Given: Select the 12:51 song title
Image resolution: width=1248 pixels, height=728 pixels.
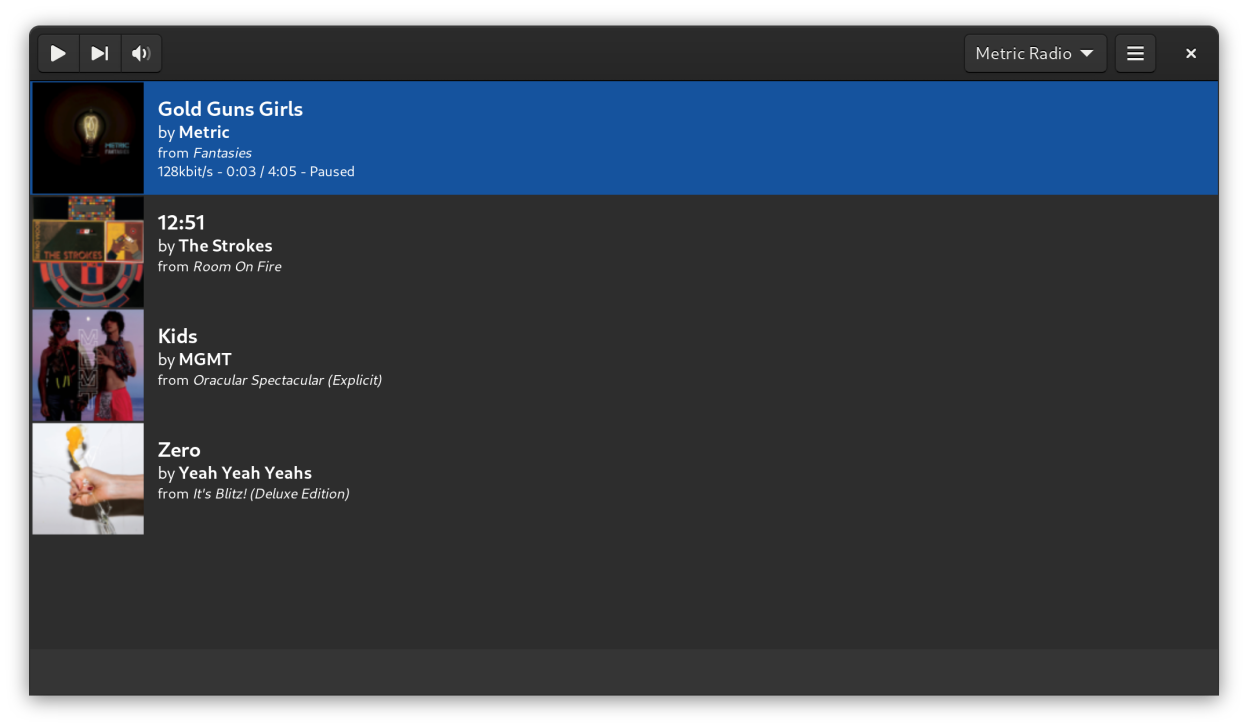Looking at the screenshot, I should (x=181, y=223).
